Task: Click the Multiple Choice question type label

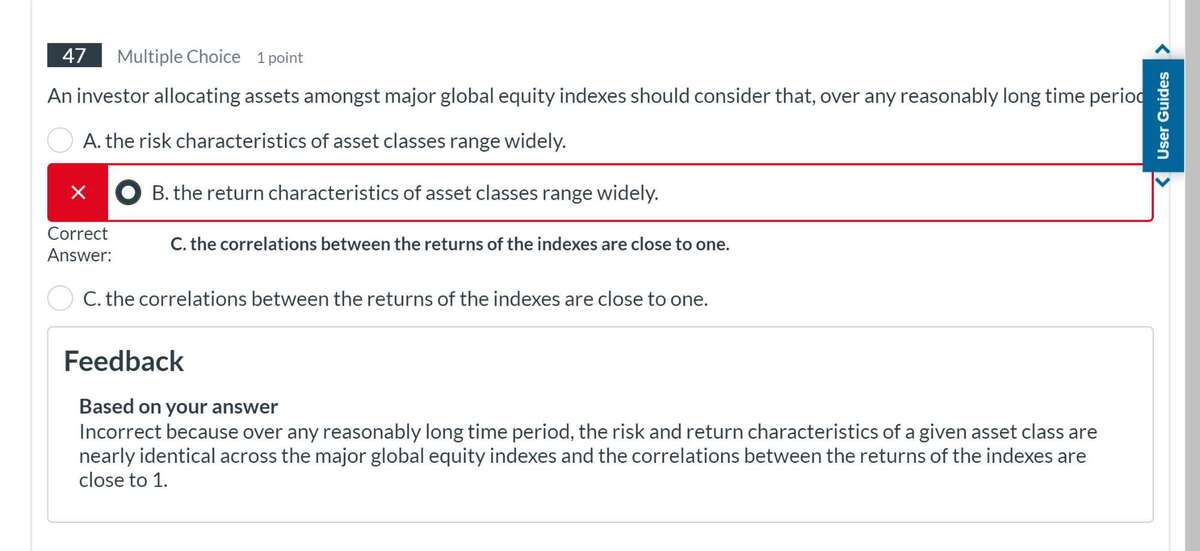Action: tap(178, 57)
